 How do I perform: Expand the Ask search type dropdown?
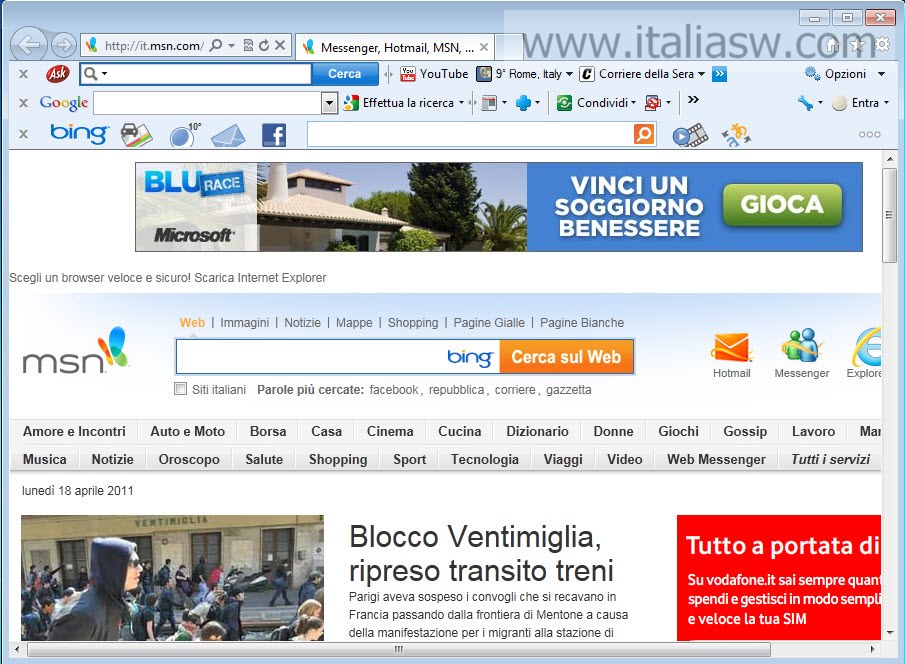[104, 74]
